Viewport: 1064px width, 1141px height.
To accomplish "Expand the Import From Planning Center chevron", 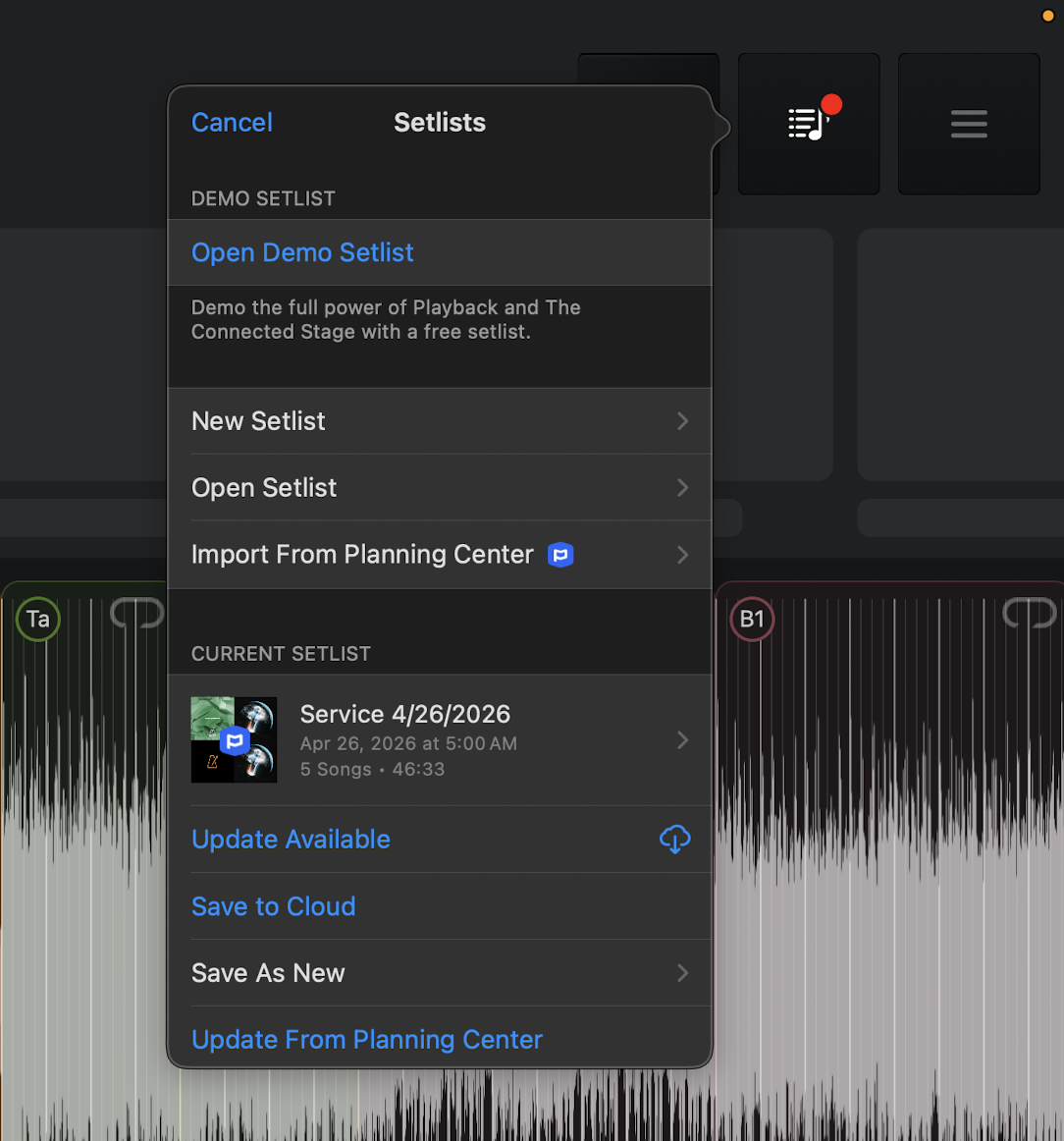I will point(682,555).
